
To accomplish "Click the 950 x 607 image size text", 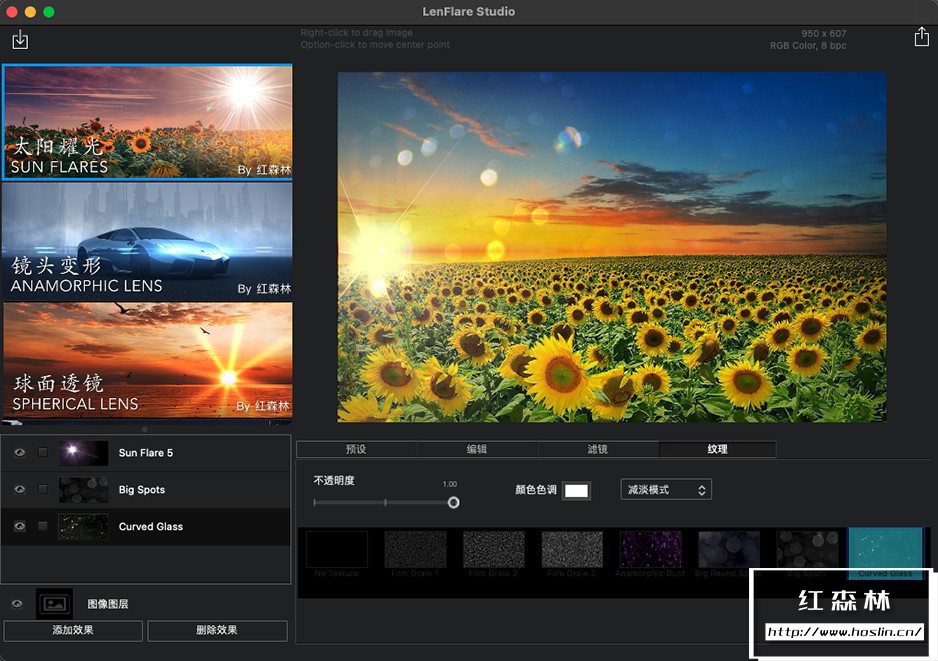I will click(824, 33).
